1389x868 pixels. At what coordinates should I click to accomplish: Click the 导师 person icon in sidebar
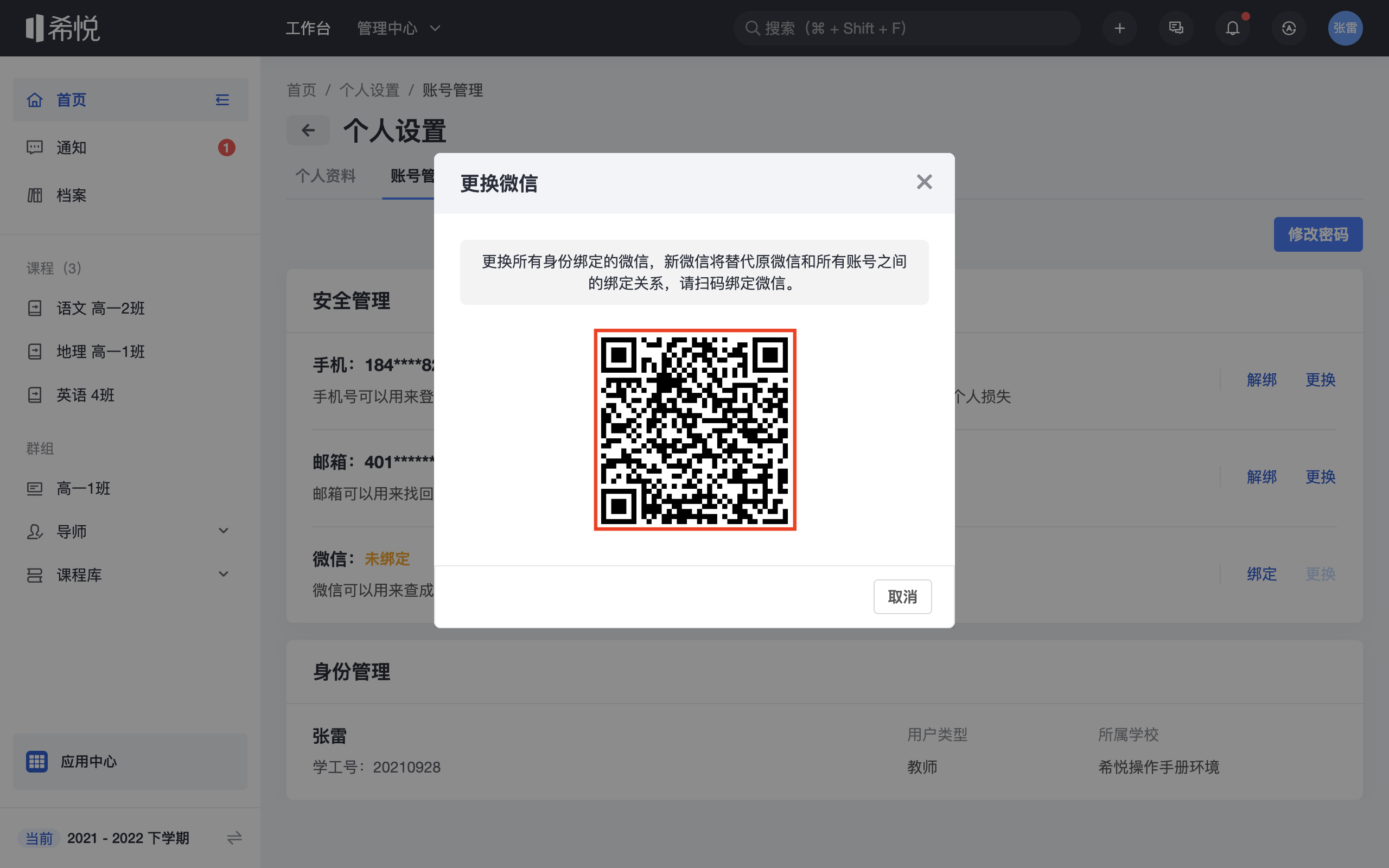tap(34, 532)
